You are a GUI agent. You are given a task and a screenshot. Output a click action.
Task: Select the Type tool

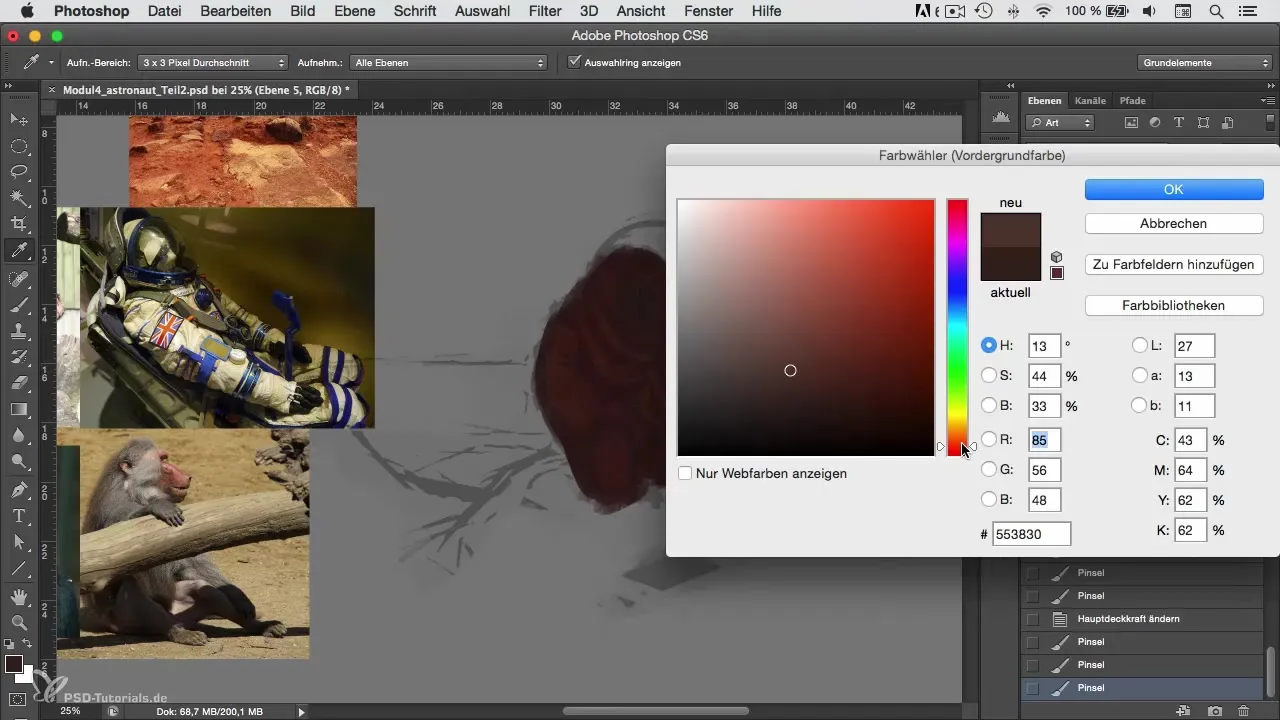(x=19, y=516)
